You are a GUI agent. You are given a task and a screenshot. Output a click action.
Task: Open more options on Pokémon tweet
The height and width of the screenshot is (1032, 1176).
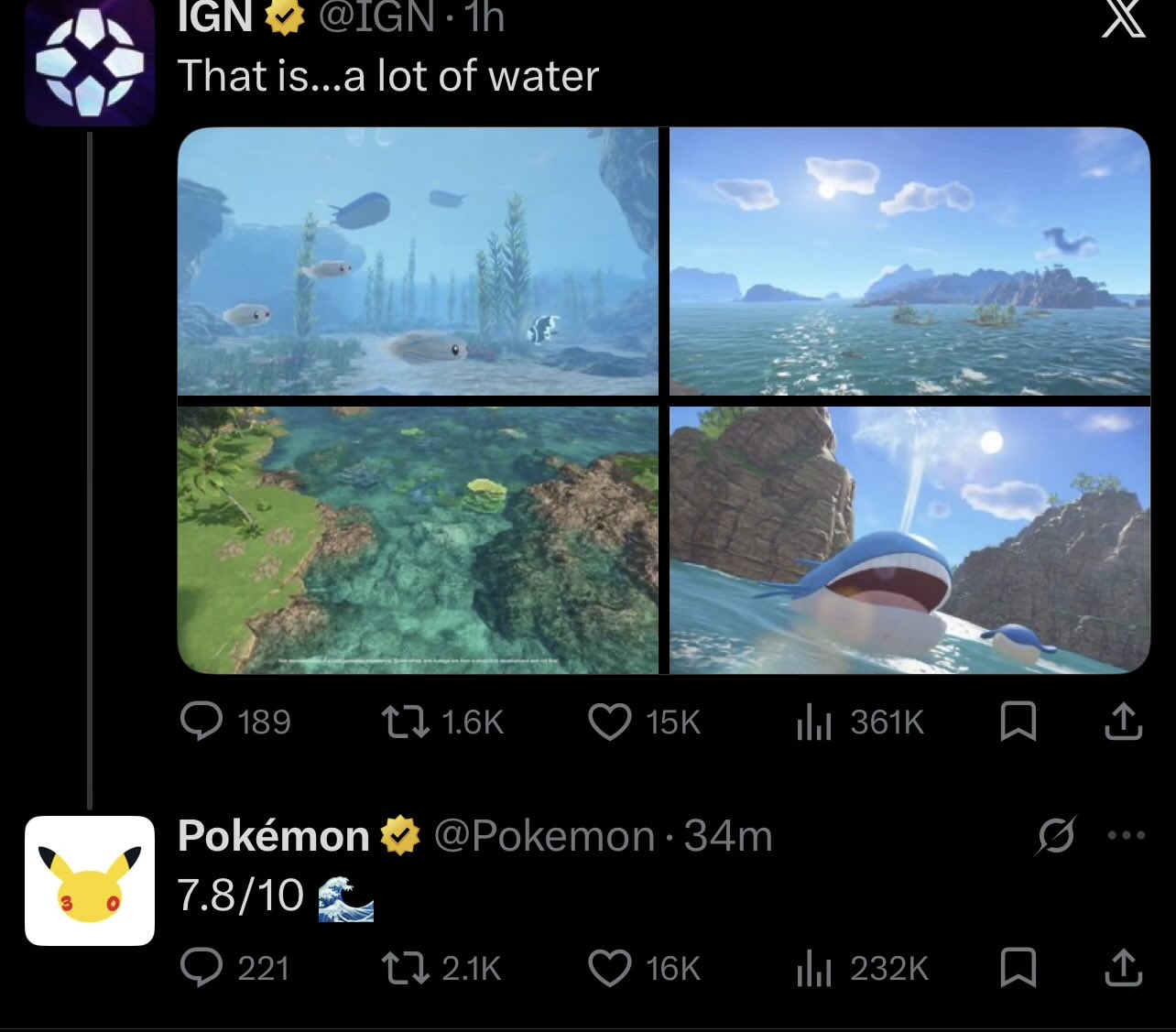1126,835
